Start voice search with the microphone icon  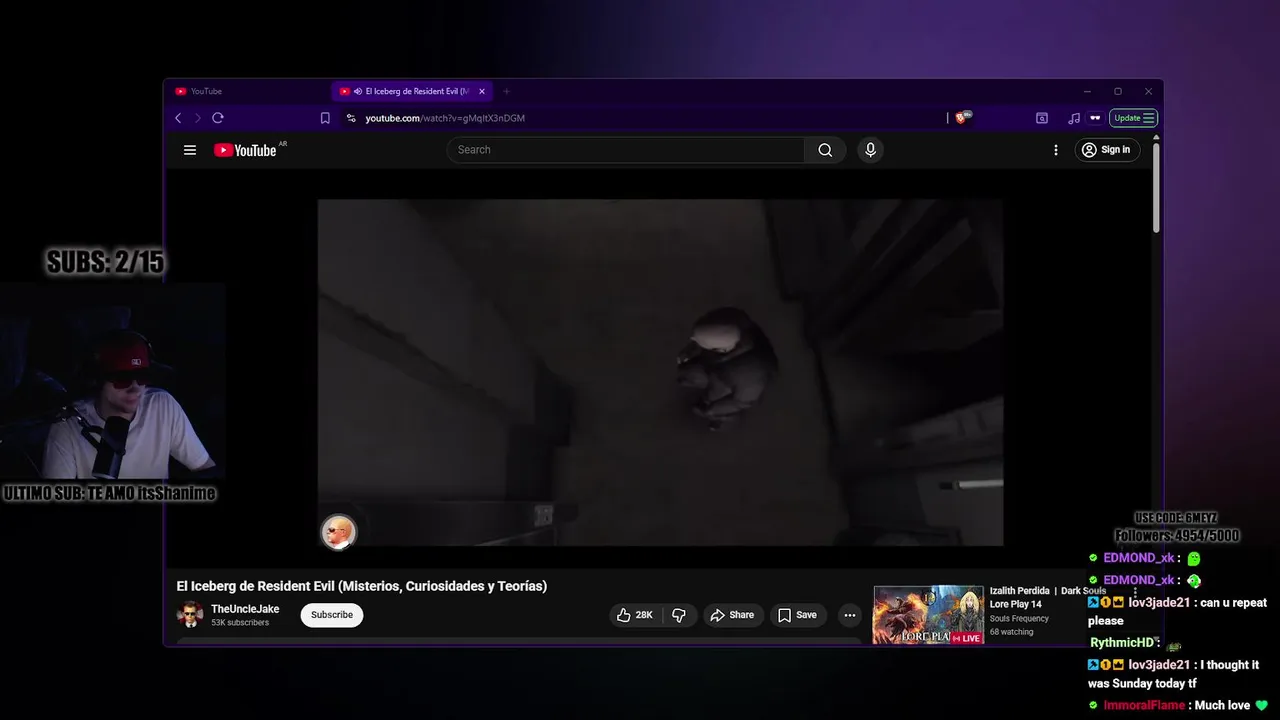[870, 150]
